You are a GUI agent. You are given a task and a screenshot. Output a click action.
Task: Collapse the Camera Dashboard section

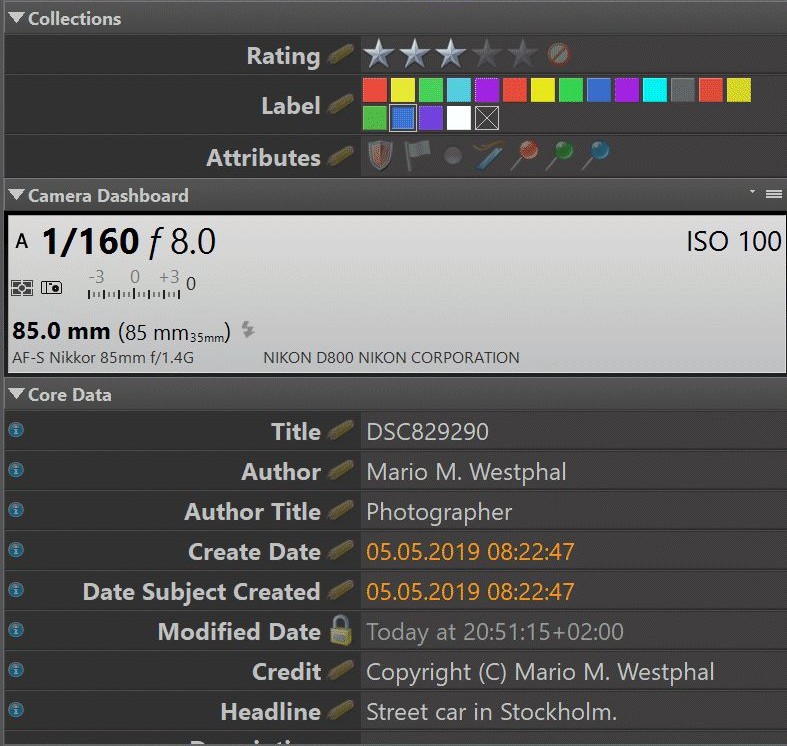pos(16,195)
